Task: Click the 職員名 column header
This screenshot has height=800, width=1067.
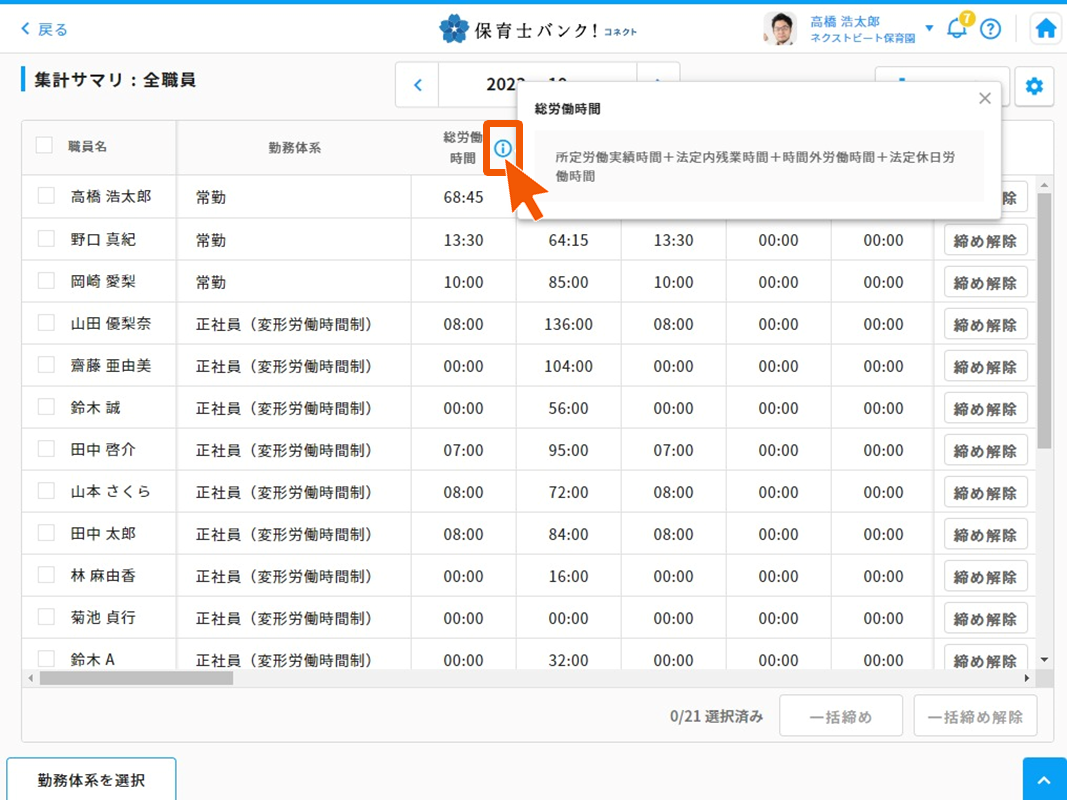Action: (87, 146)
